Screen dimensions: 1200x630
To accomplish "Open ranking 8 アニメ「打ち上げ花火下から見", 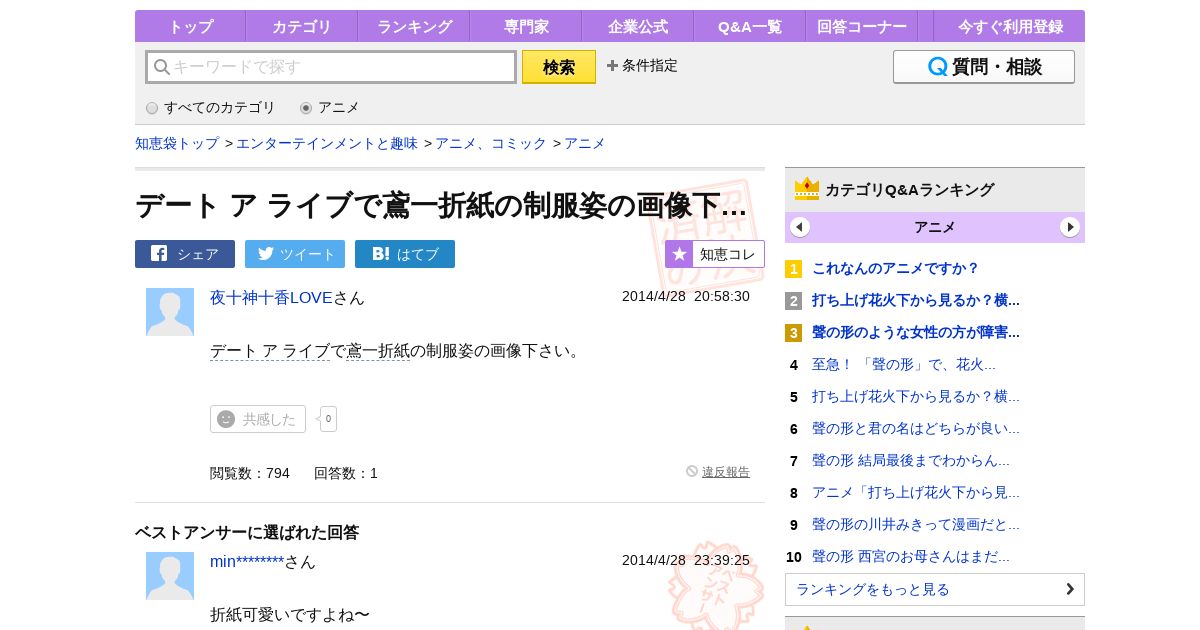I will pos(916,492).
